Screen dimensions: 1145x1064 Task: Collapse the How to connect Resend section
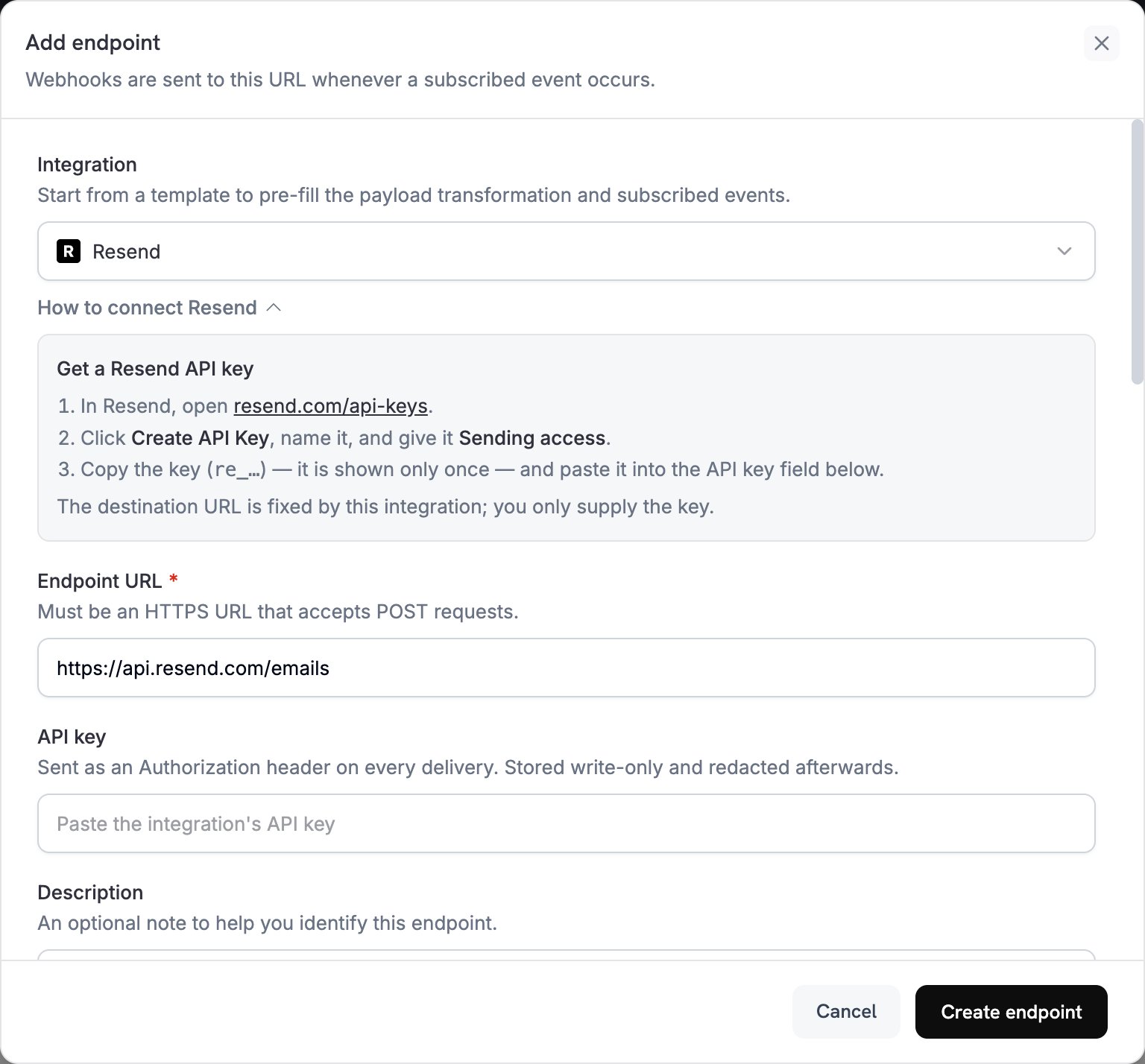click(x=160, y=308)
